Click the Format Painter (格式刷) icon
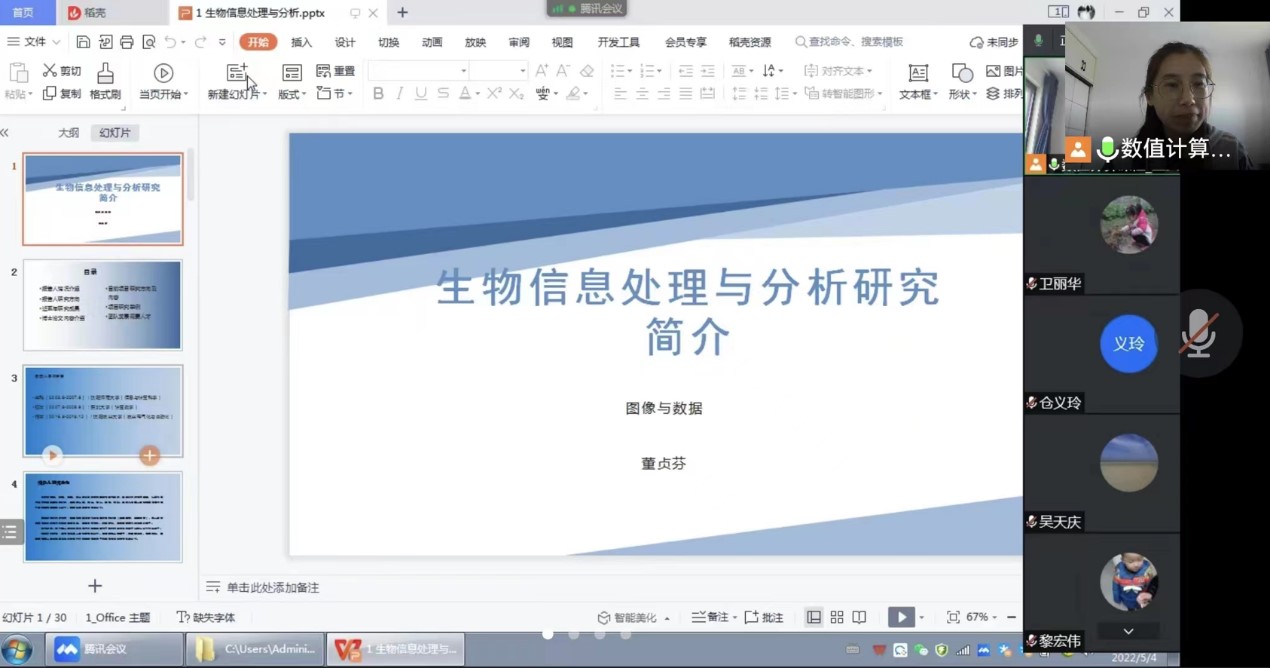 105,73
